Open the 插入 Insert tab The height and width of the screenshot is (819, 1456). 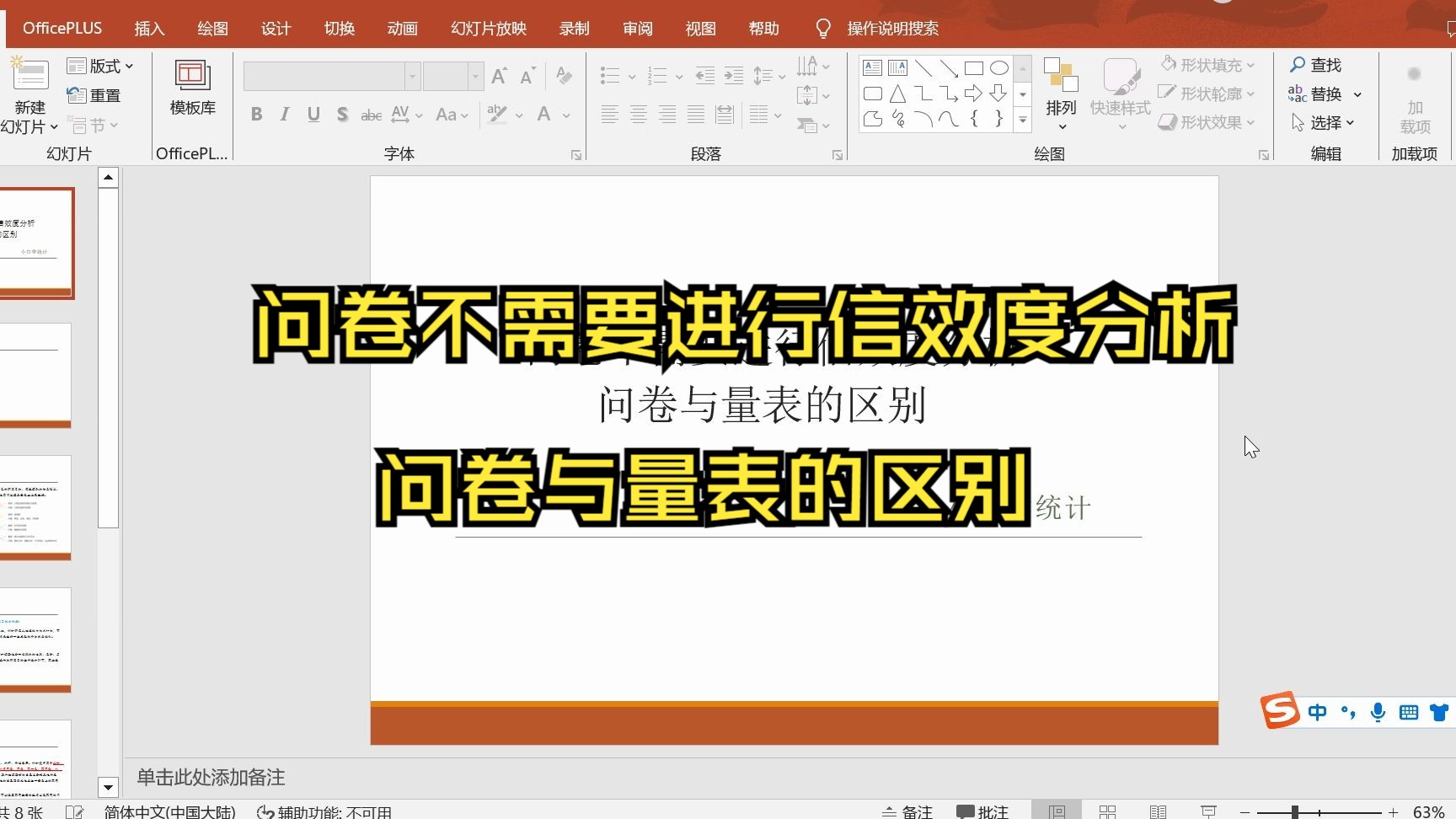[x=149, y=29]
